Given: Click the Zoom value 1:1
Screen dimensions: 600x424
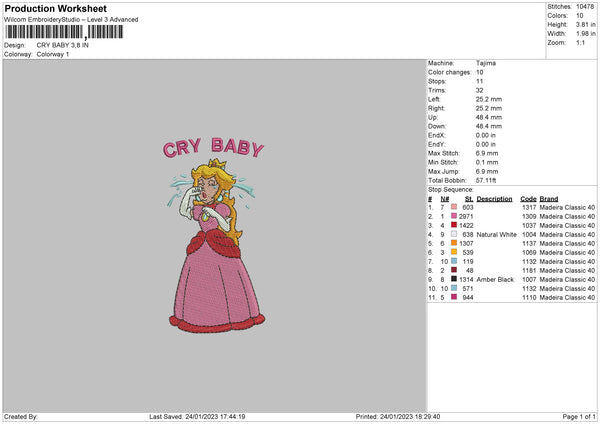Looking at the screenshot, I should coord(580,43).
